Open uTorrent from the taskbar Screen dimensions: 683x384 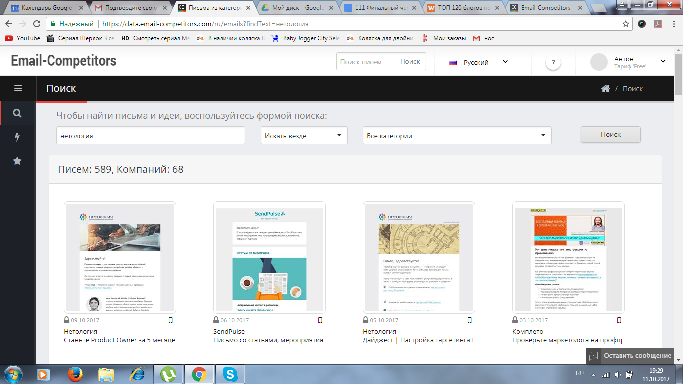(x=168, y=374)
